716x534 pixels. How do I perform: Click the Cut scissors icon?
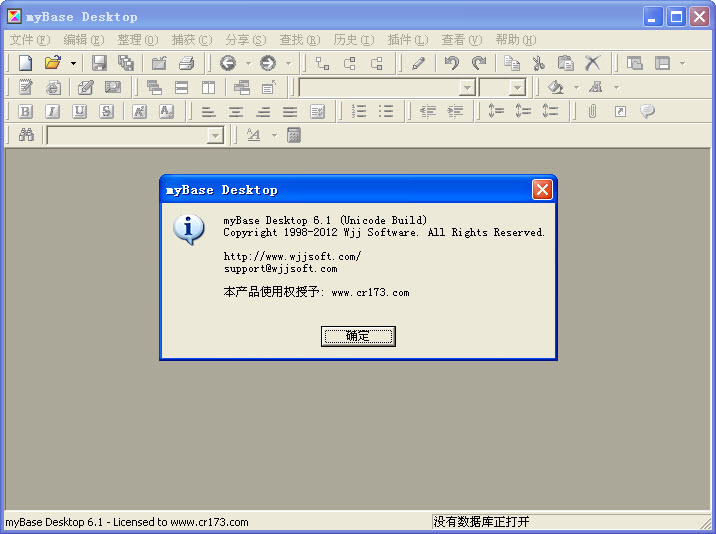(539, 63)
